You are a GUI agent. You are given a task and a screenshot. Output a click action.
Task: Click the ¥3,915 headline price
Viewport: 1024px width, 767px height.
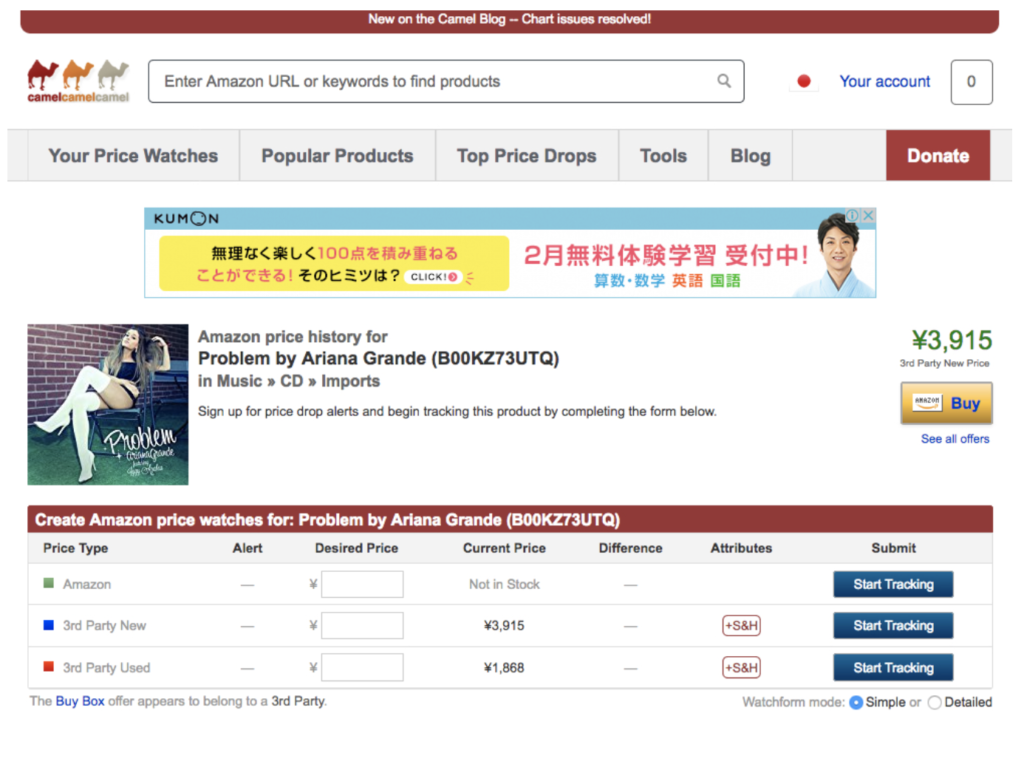pos(952,340)
